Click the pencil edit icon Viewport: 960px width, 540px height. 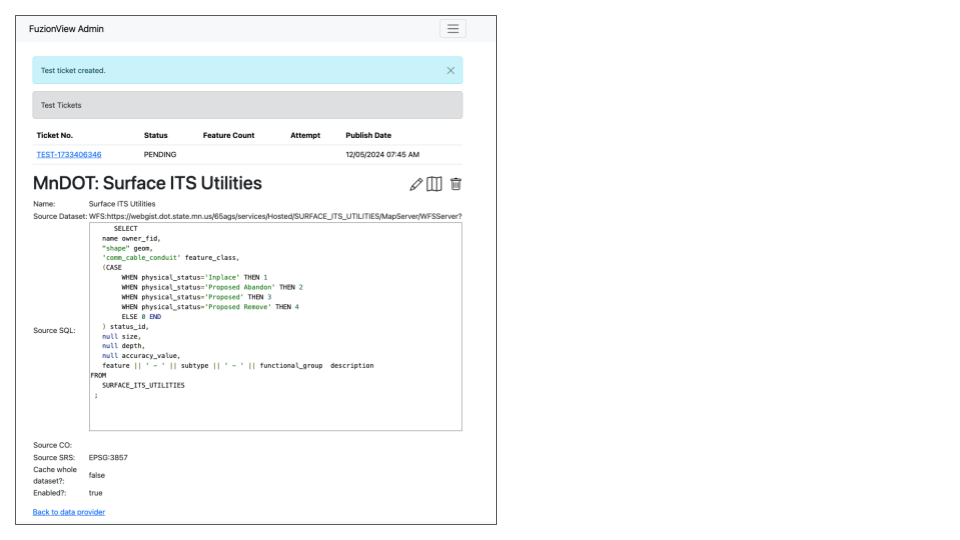(x=416, y=184)
